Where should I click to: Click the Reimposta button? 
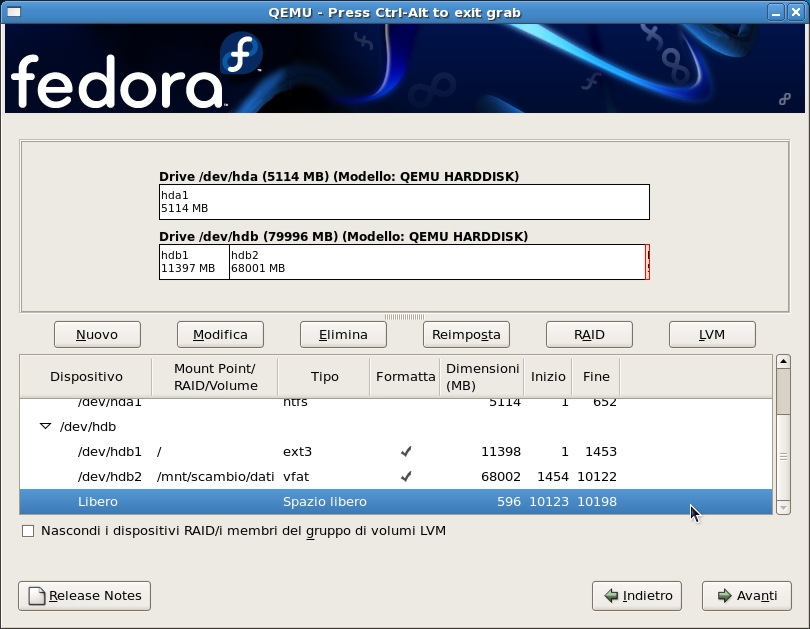tap(466, 335)
